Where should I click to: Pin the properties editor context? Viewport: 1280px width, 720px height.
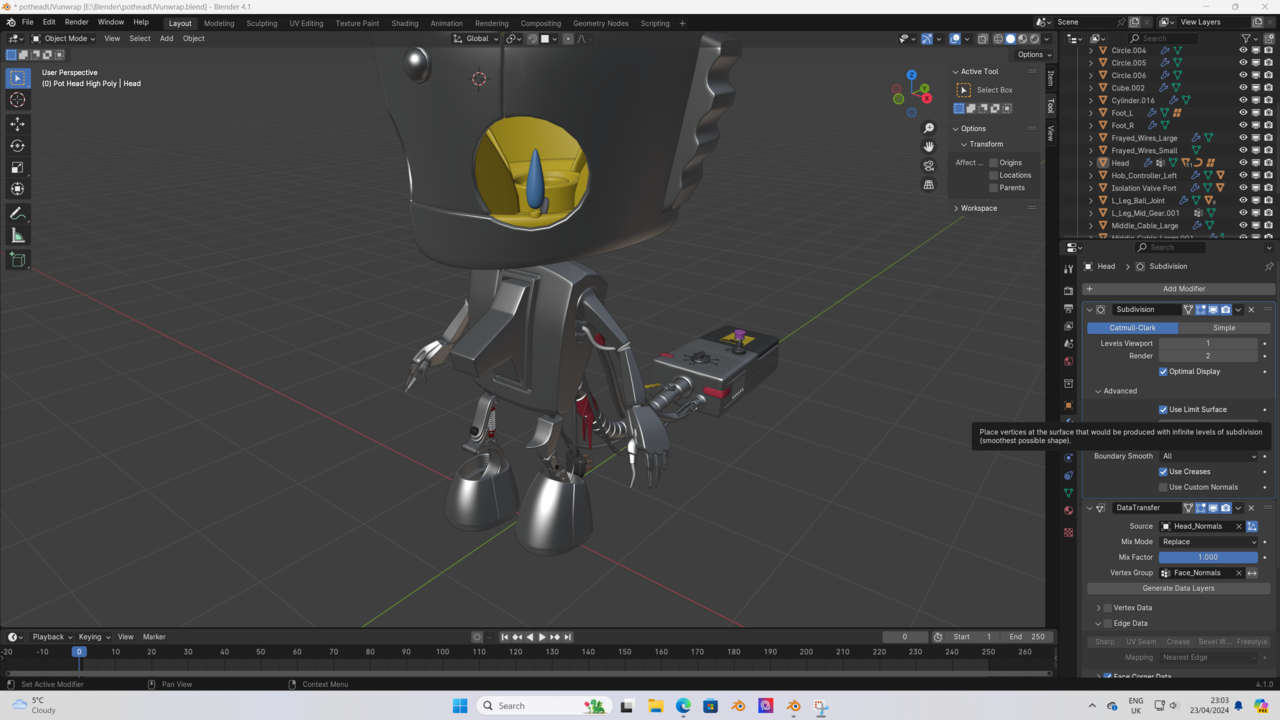1269,267
